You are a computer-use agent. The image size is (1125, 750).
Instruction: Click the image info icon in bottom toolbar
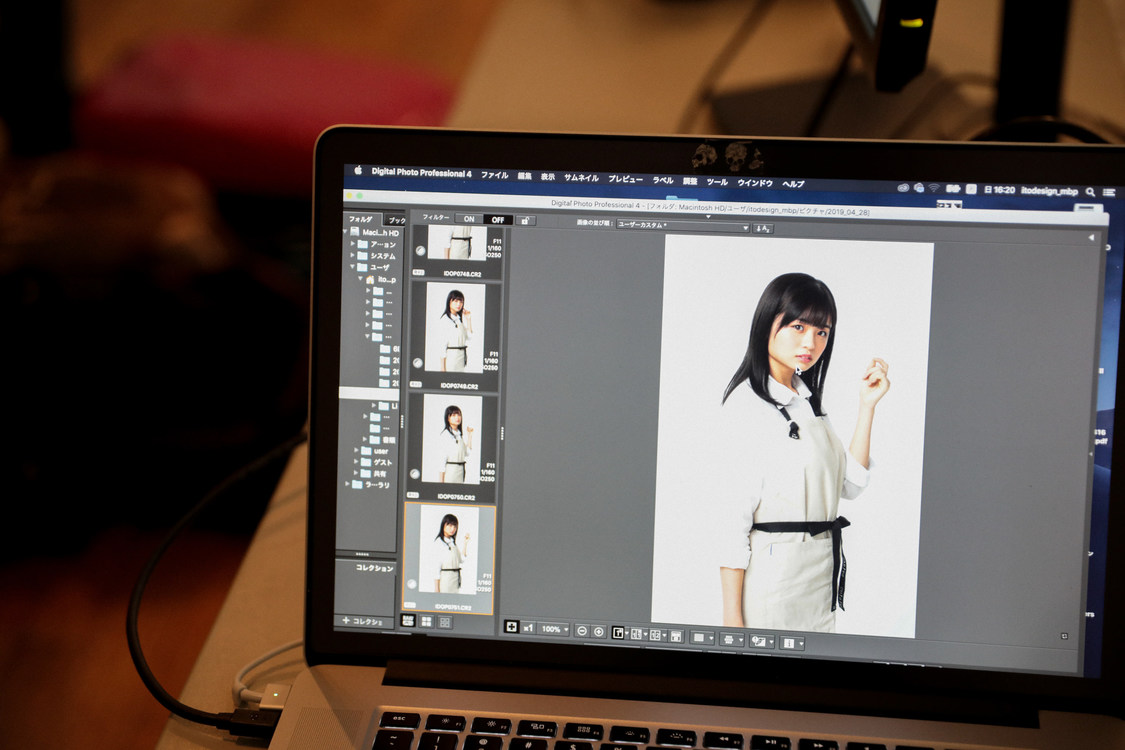coord(789,641)
